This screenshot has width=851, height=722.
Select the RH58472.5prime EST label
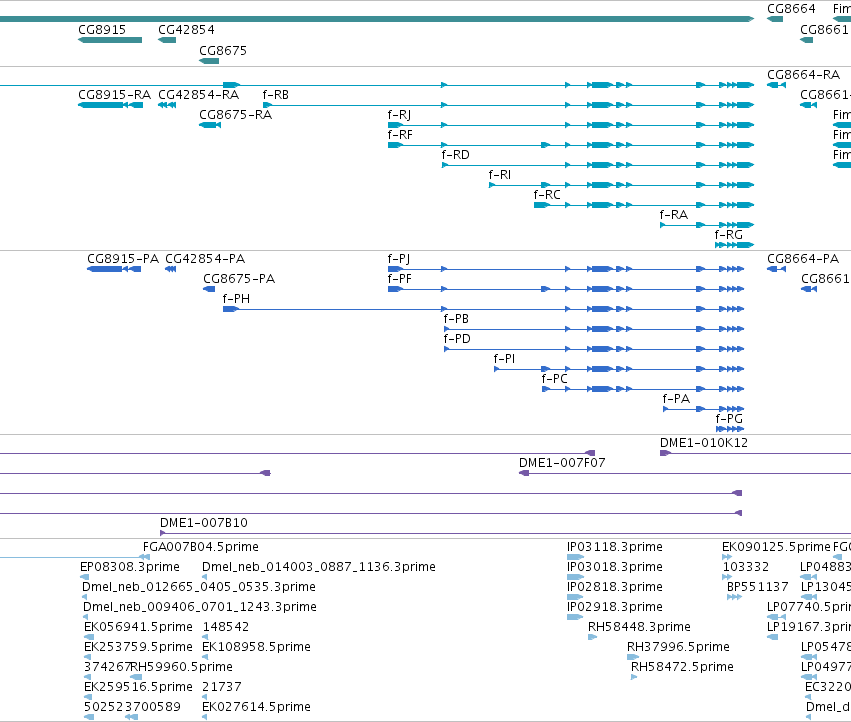(x=682, y=667)
